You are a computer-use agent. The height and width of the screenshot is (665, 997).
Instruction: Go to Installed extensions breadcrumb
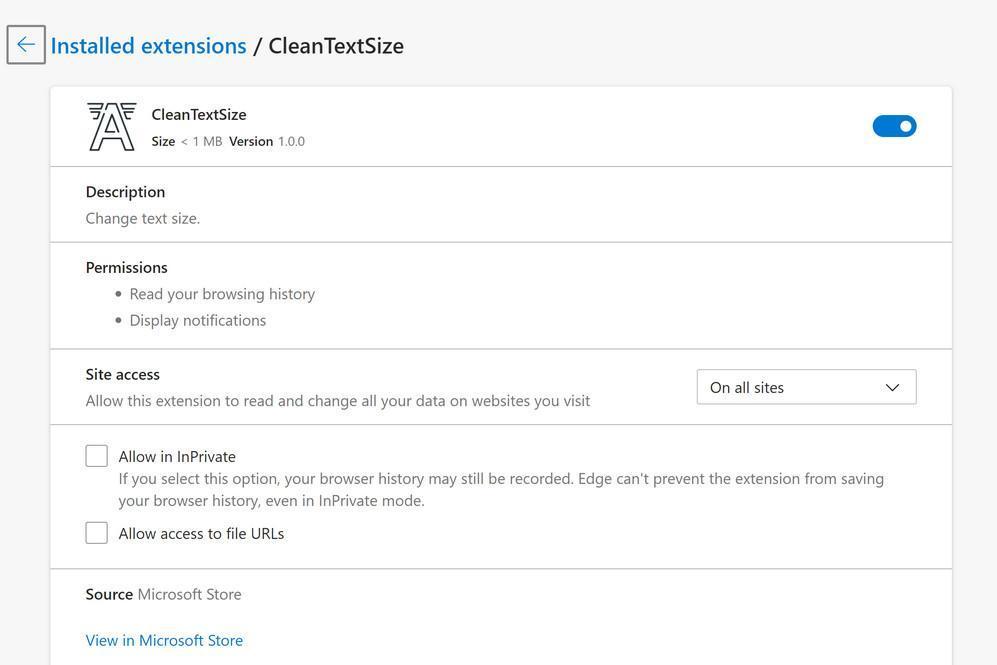(x=148, y=46)
